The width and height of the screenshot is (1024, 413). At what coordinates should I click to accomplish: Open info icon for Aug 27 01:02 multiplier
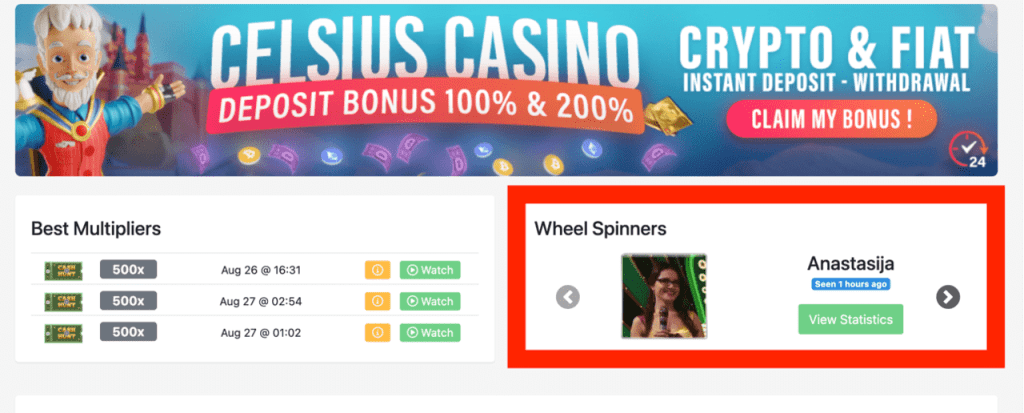(x=377, y=333)
